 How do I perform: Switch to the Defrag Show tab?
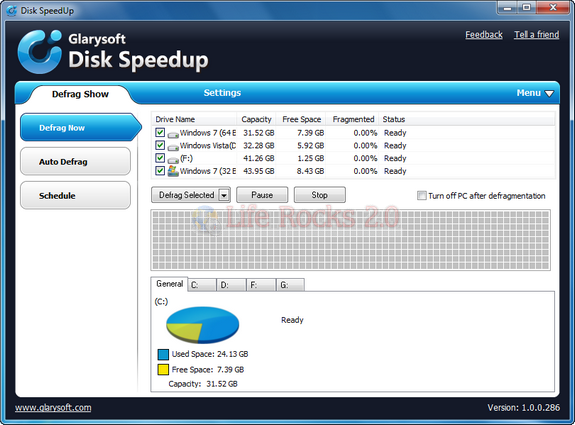click(x=80, y=94)
